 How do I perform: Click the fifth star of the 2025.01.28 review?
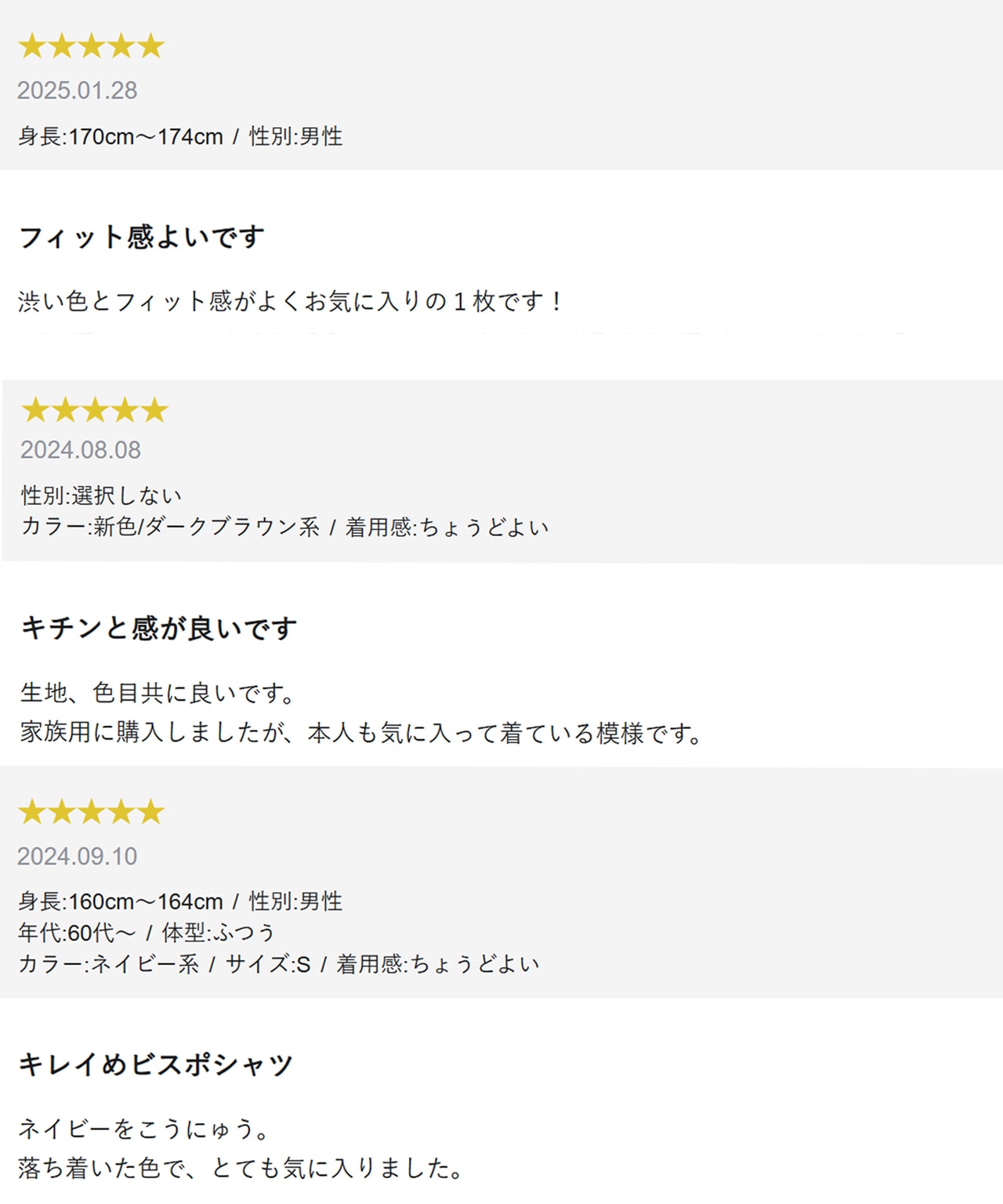(151, 46)
